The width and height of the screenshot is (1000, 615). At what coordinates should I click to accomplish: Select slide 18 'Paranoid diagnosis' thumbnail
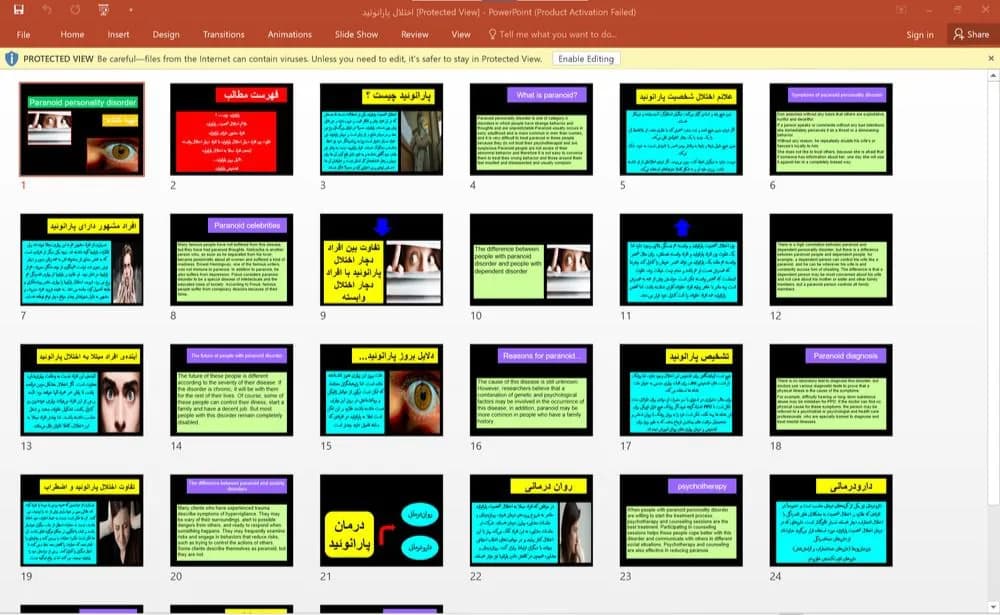831,390
